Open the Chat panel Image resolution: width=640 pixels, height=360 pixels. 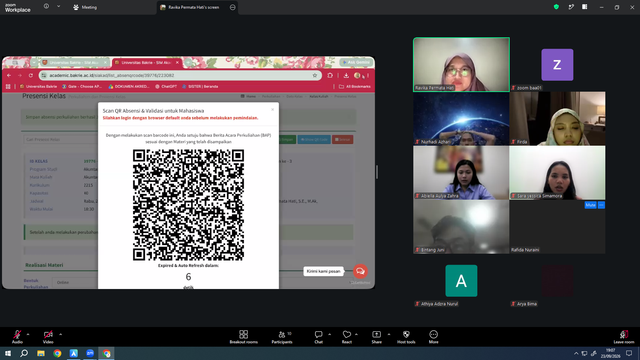(x=318, y=337)
